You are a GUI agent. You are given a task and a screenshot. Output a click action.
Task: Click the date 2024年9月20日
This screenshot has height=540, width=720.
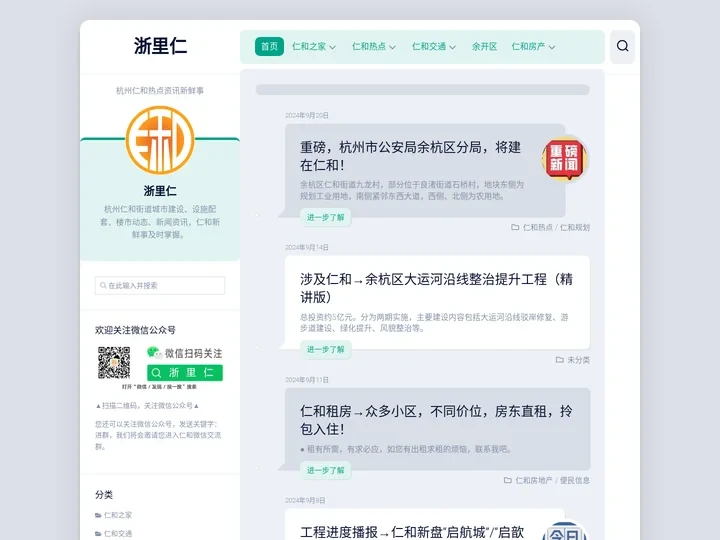coord(307,115)
